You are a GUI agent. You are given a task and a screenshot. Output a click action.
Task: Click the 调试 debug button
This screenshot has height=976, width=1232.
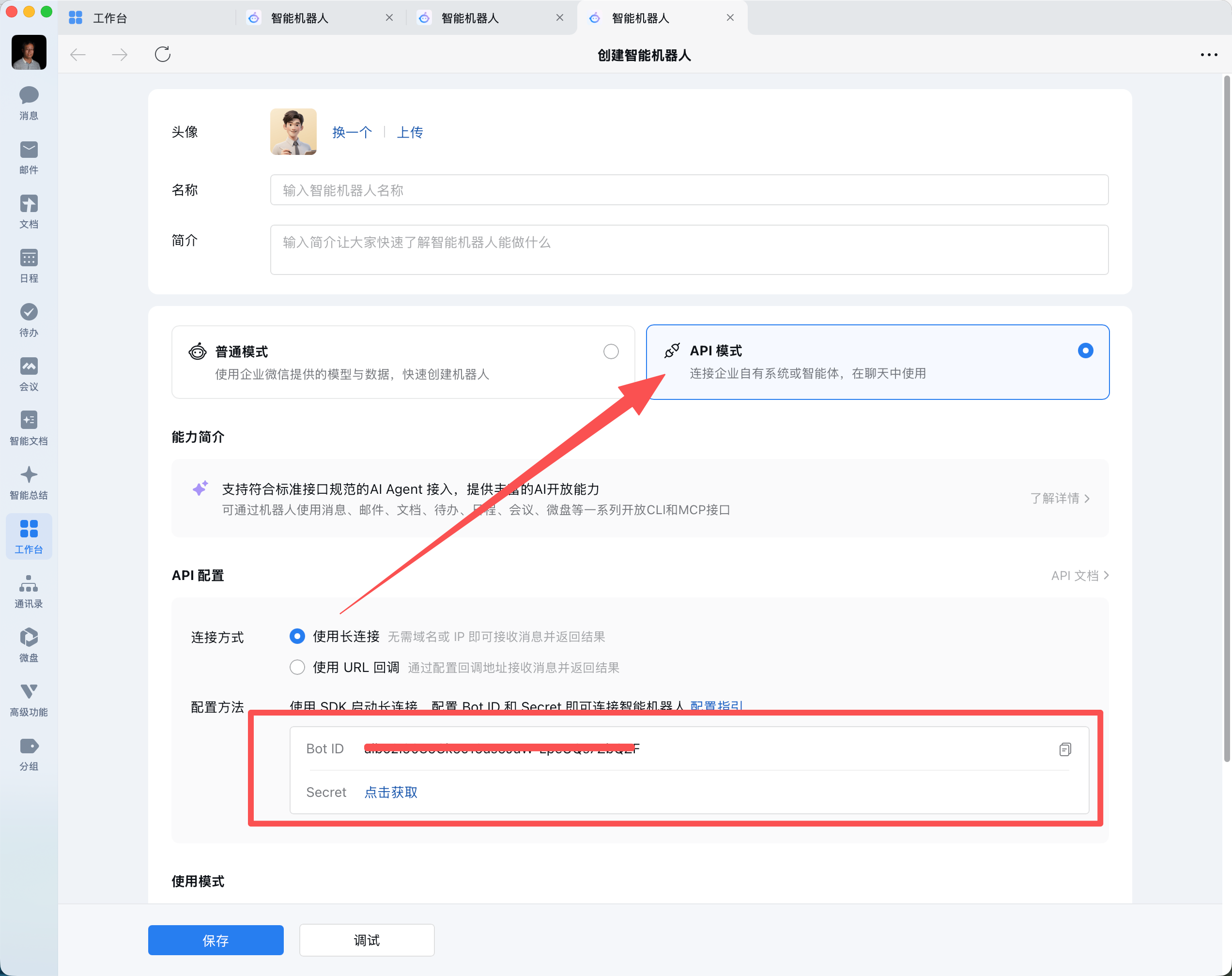(366, 940)
